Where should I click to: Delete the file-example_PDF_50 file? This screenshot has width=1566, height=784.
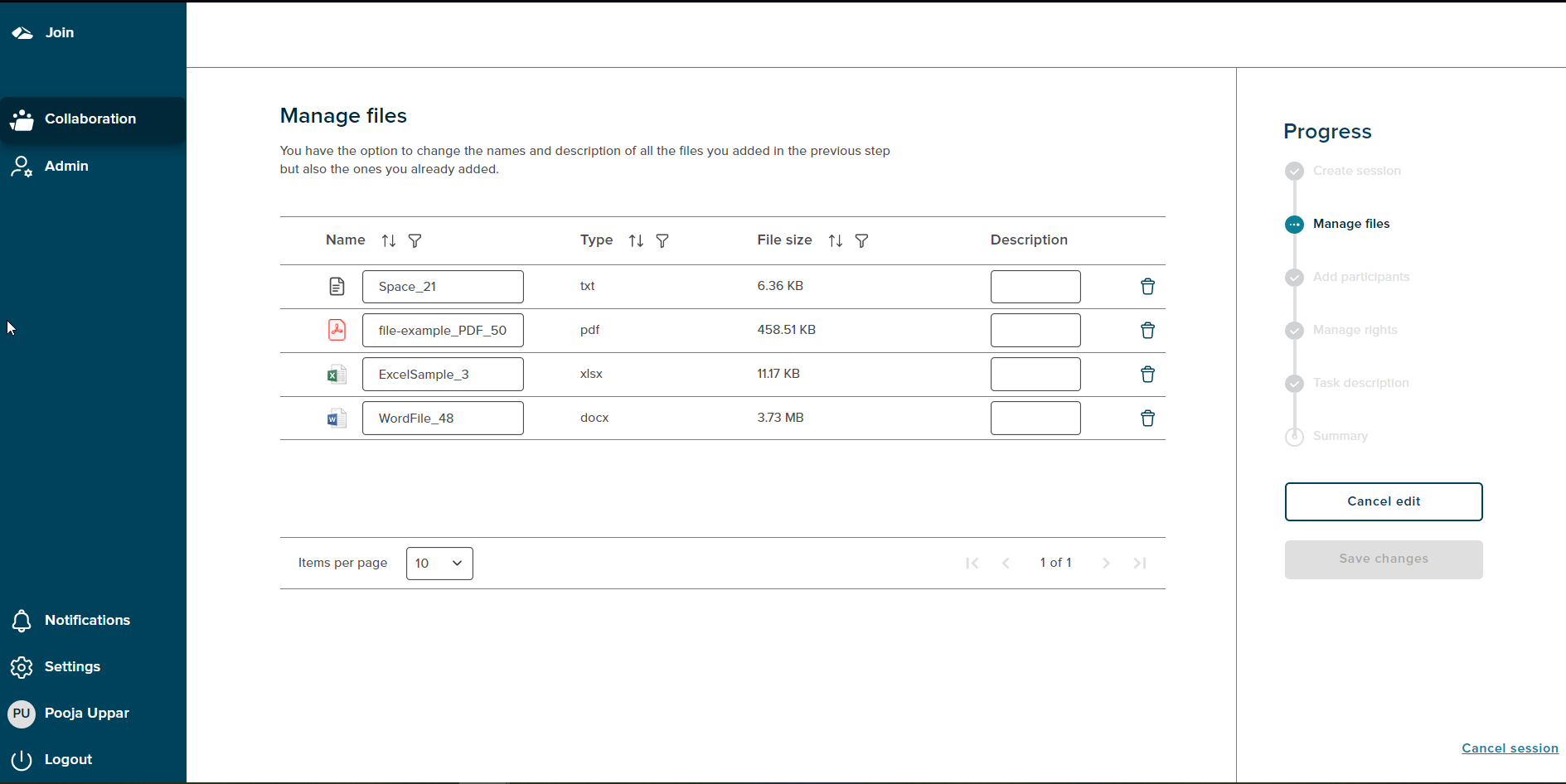coord(1147,331)
